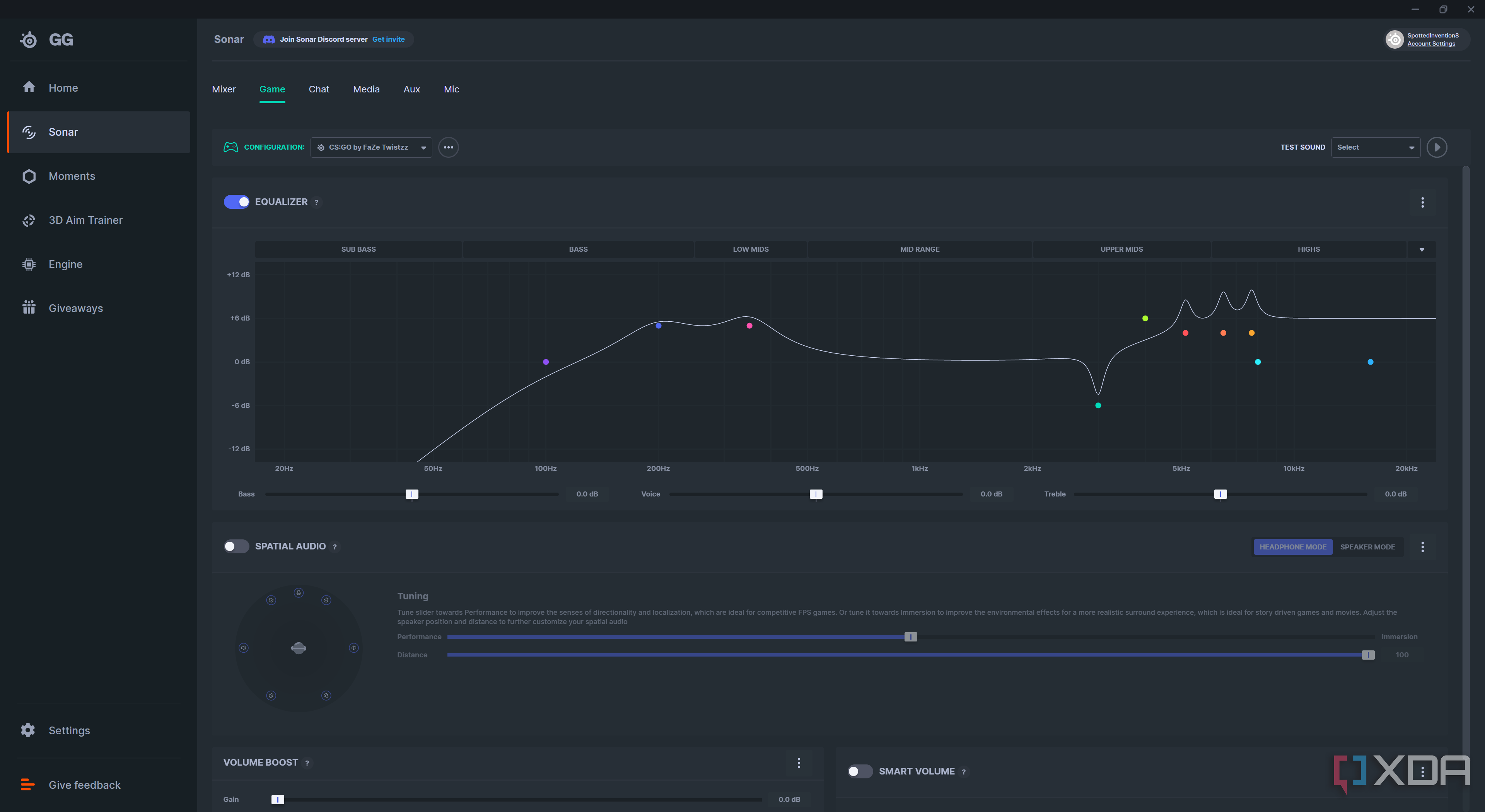The height and width of the screenshot is (812, 1485).
Task: Open the Test Sound Select dropdown
Action: (1376, 147)
